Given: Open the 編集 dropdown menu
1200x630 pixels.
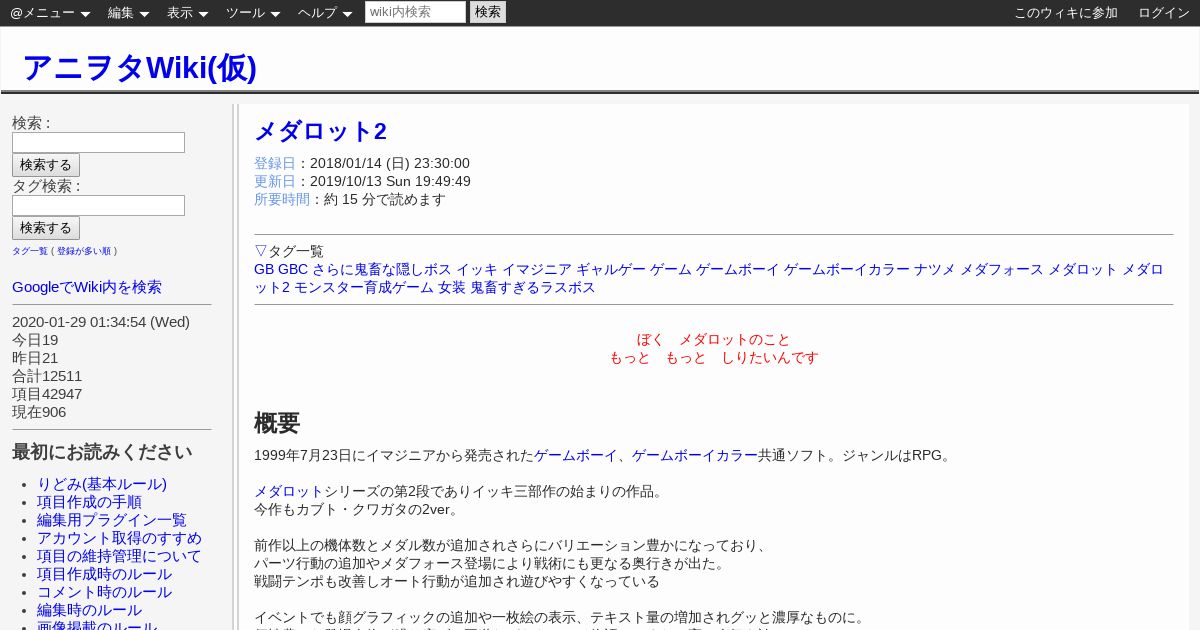Looking at the screenshot, I should 128,13.
